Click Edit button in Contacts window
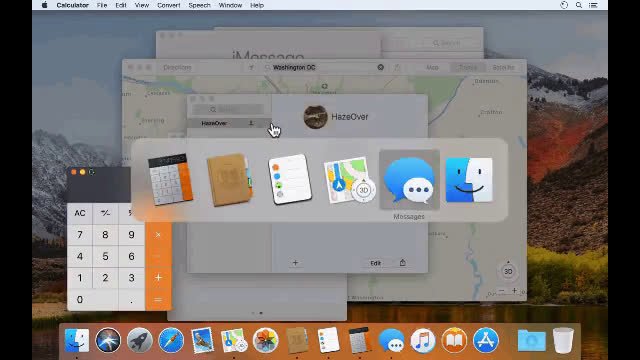 [376, 263]
